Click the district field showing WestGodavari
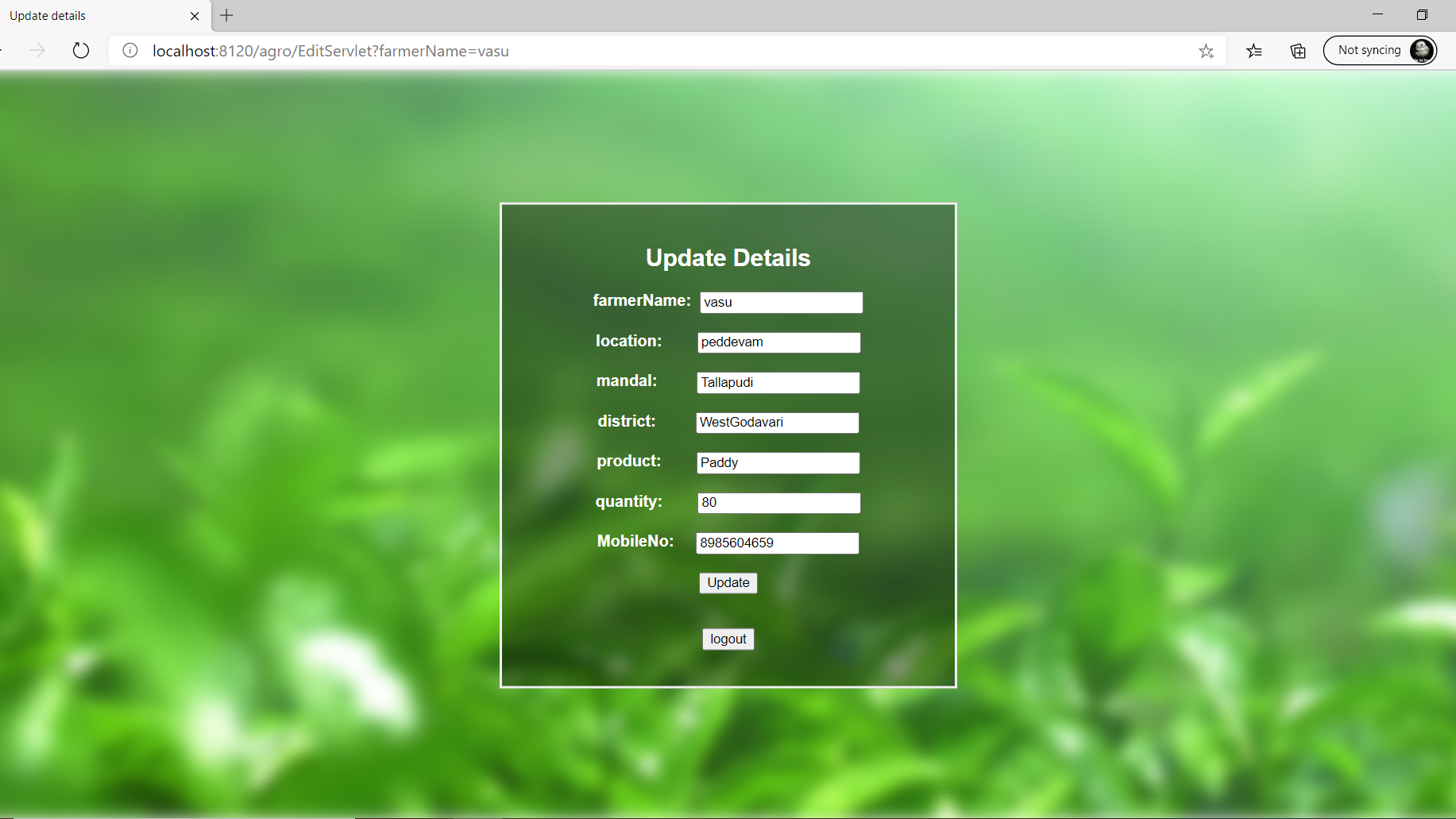The width and height of the screenshot is (1456, 819). [x=777, y=423]
